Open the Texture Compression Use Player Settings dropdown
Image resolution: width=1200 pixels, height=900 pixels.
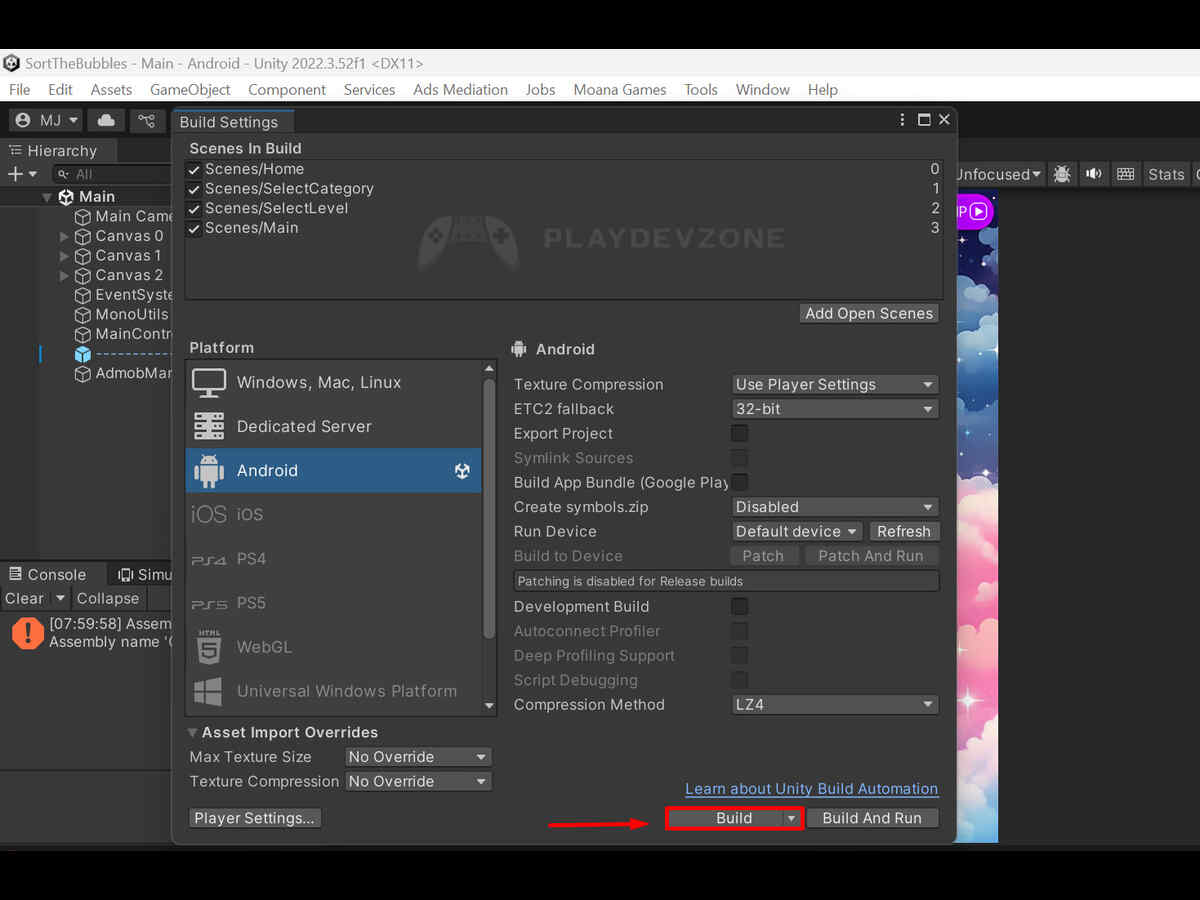click(x=835, y=384)
